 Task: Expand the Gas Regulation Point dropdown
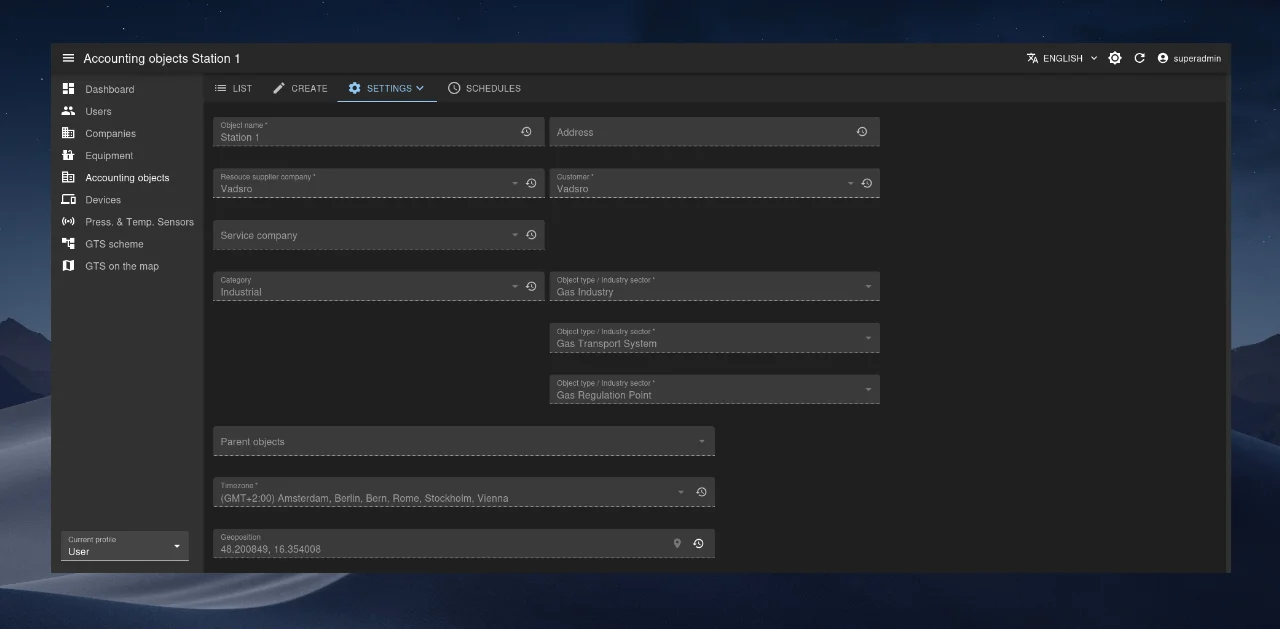pos(713,390)
